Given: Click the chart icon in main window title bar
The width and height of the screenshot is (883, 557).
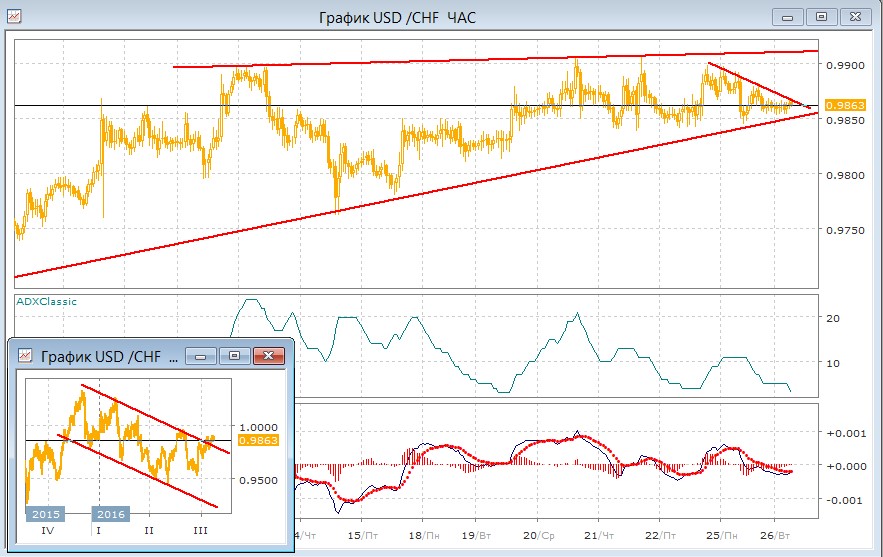Looking at the screenshot, I should pyautogui.click(x=14, y=16).
